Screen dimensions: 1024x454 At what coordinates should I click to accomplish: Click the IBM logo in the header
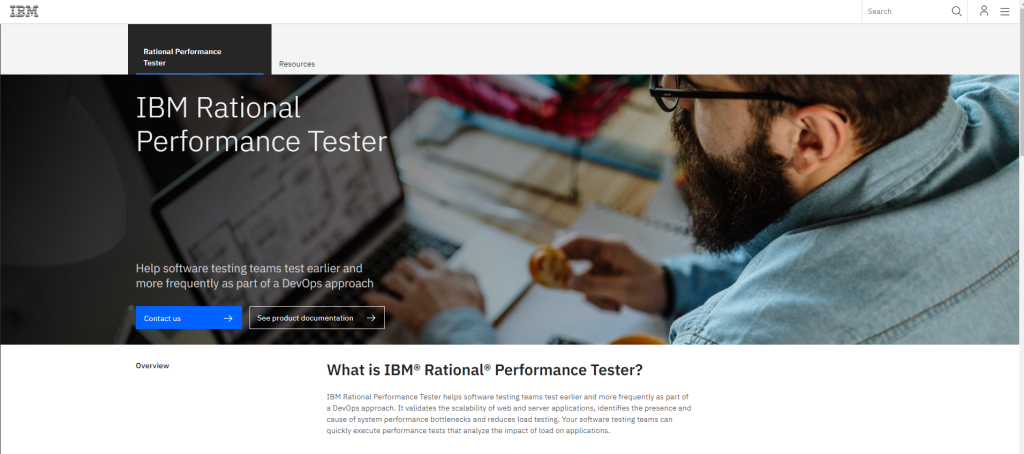click(x=24, y=11)
